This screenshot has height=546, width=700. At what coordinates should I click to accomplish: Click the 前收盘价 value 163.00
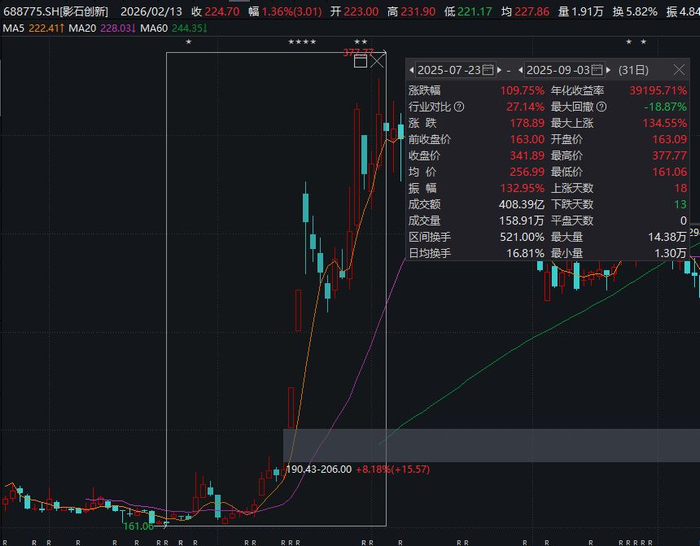click(x=527, y=139)
